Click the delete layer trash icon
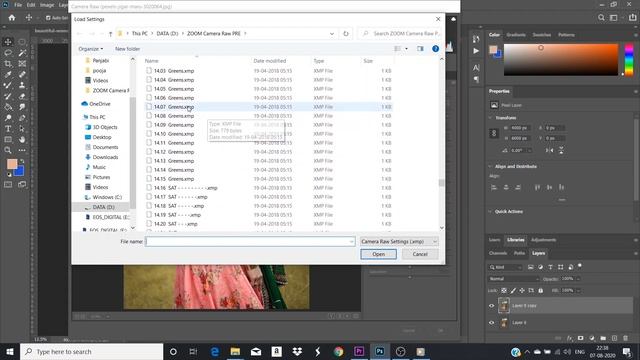 (625, 338)
